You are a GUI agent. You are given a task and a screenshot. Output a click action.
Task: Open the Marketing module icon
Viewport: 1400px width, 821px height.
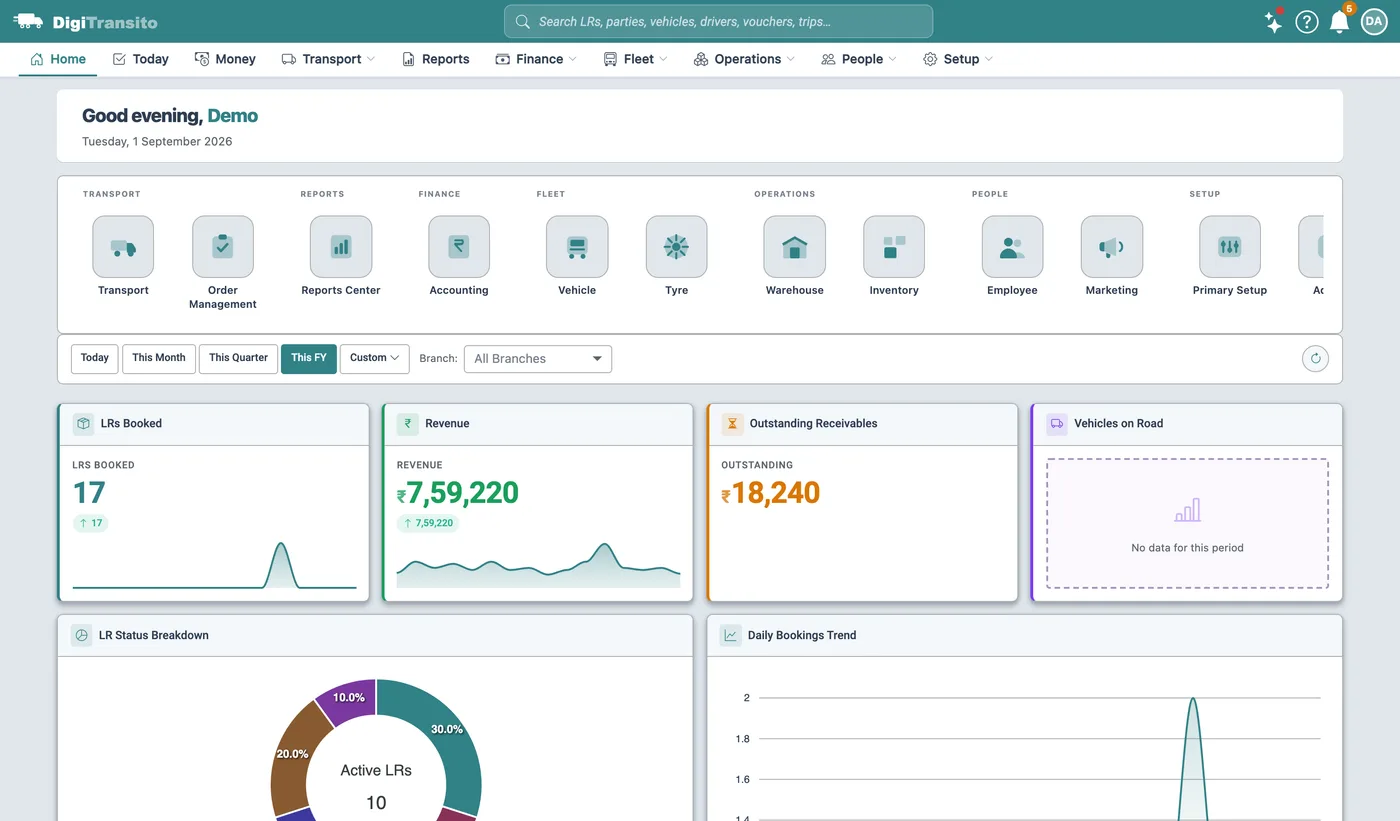(1112, 247)
